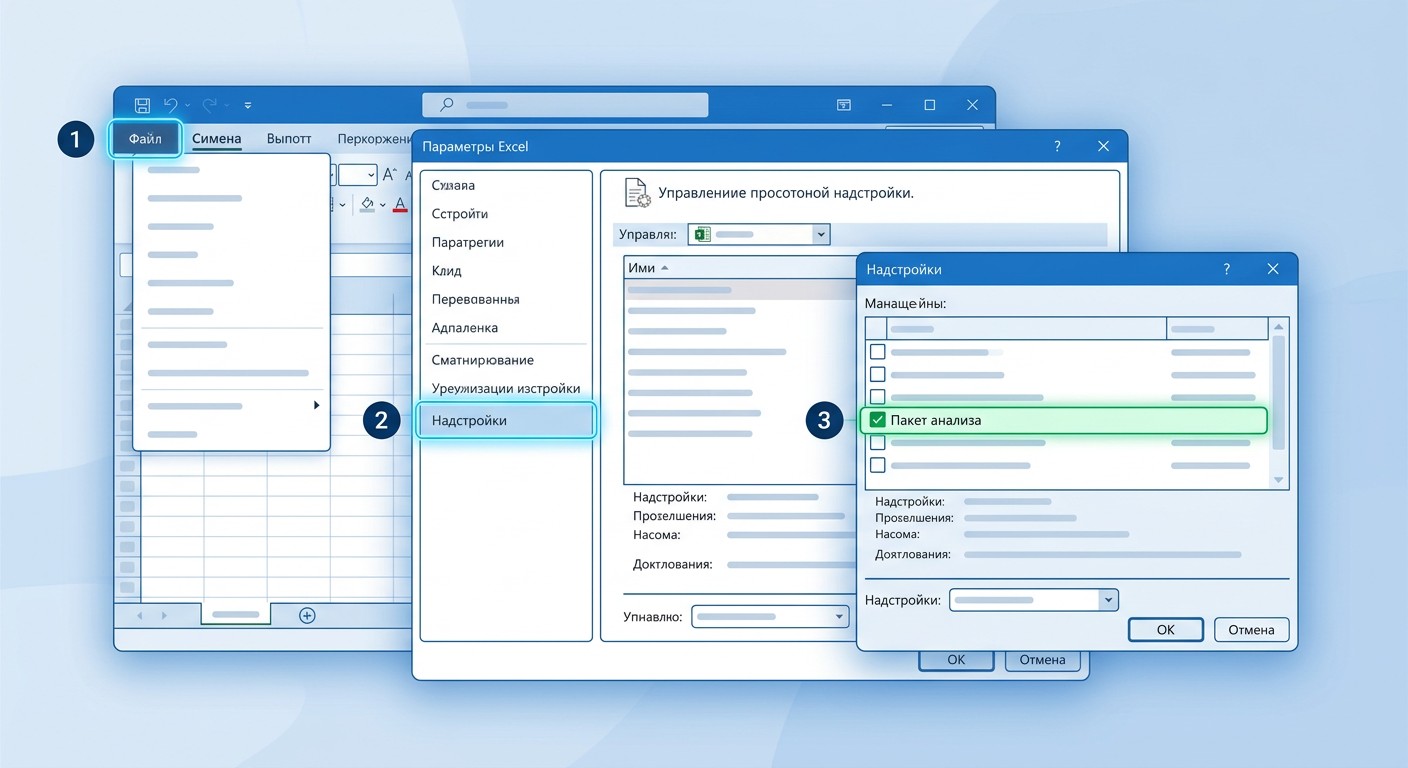The height and width of the screenshot is (768, 1408).
Task: Click the magnifier icon in the title bar search
Action: click(447, 104)
